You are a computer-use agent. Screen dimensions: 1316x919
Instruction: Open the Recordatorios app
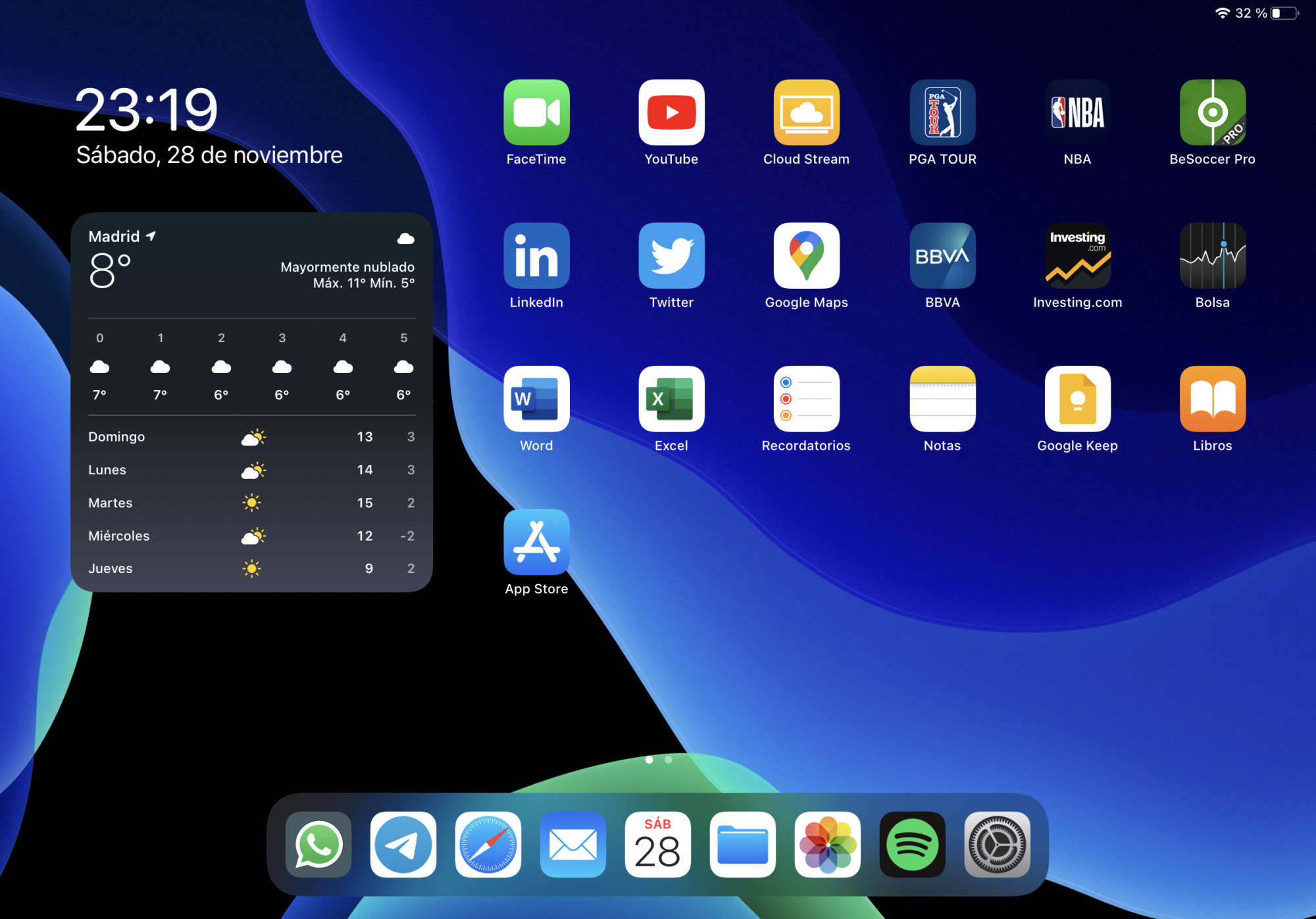(806, 399)
